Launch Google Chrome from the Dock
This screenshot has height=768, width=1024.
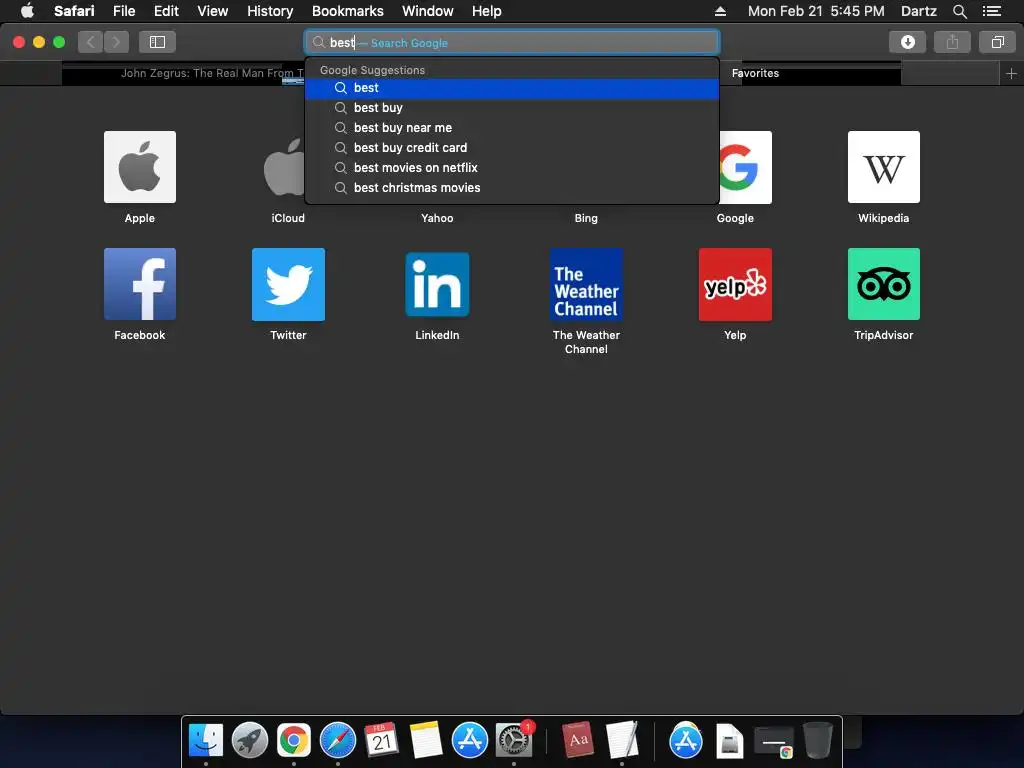point(294,741)
